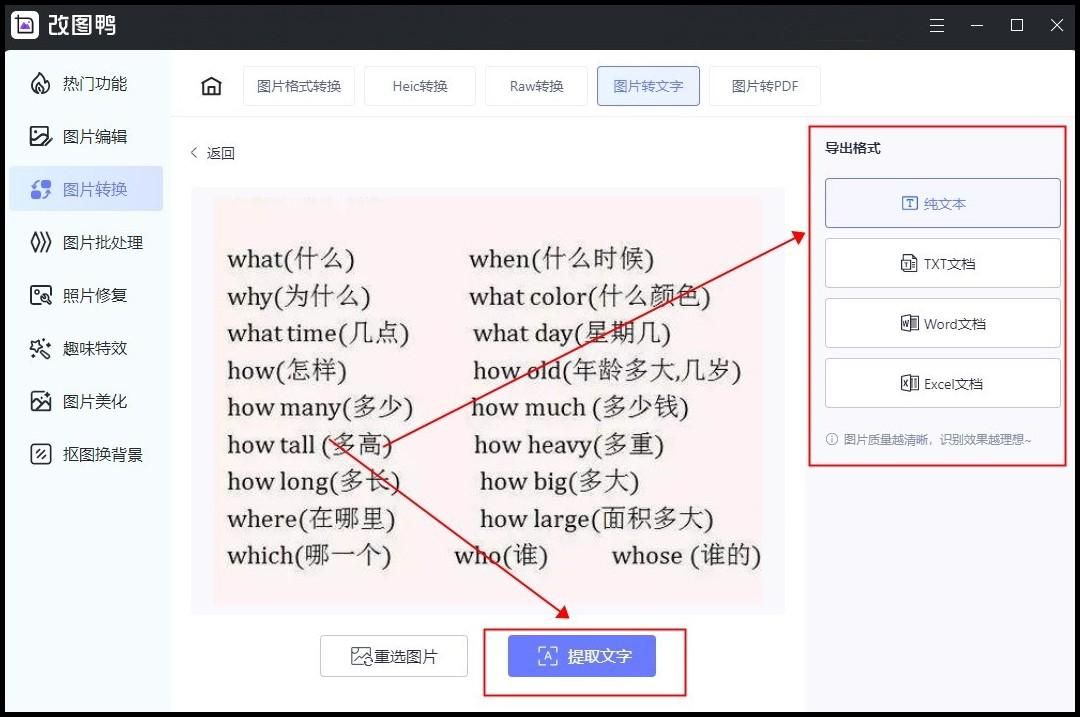
Task: Click the 热门功能 flame icon
Action: pos(41,84)
